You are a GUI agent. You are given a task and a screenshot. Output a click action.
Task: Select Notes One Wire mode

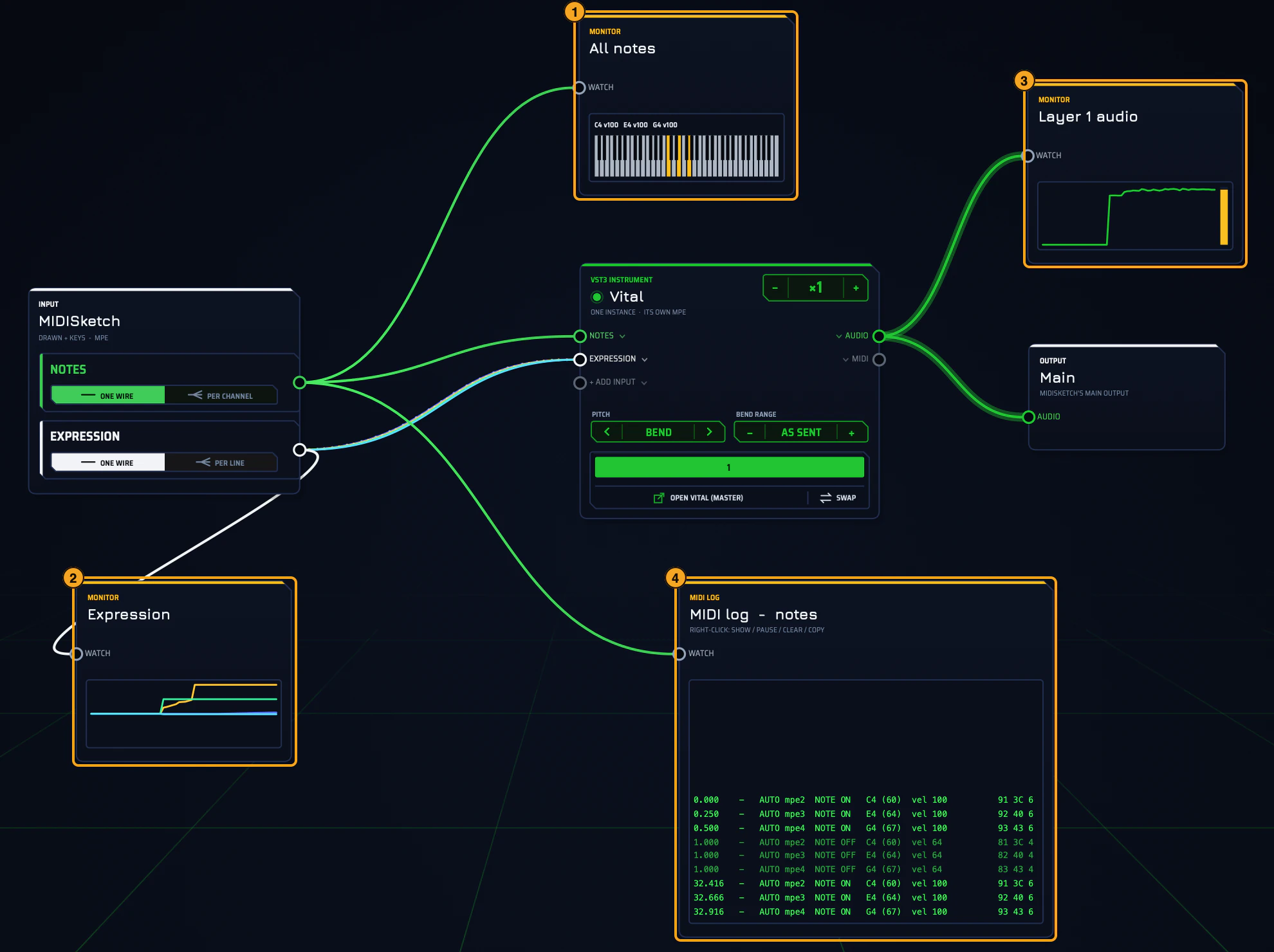click(108, 395)
